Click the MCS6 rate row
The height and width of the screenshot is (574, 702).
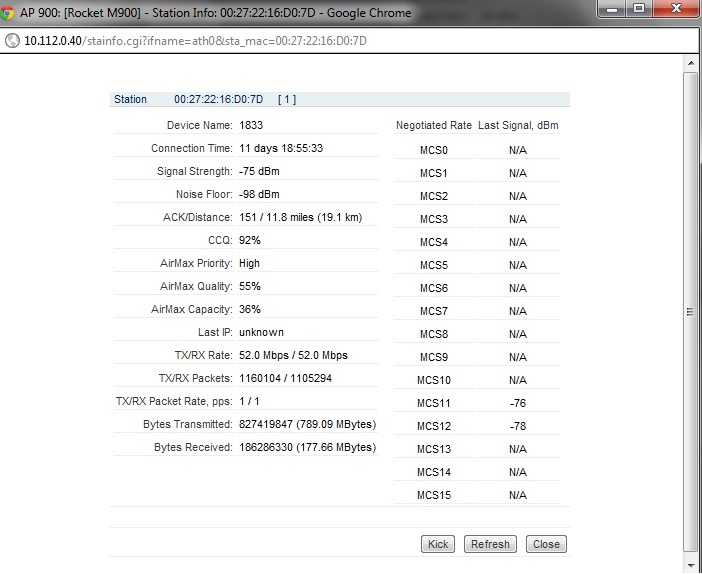(477, 288)
